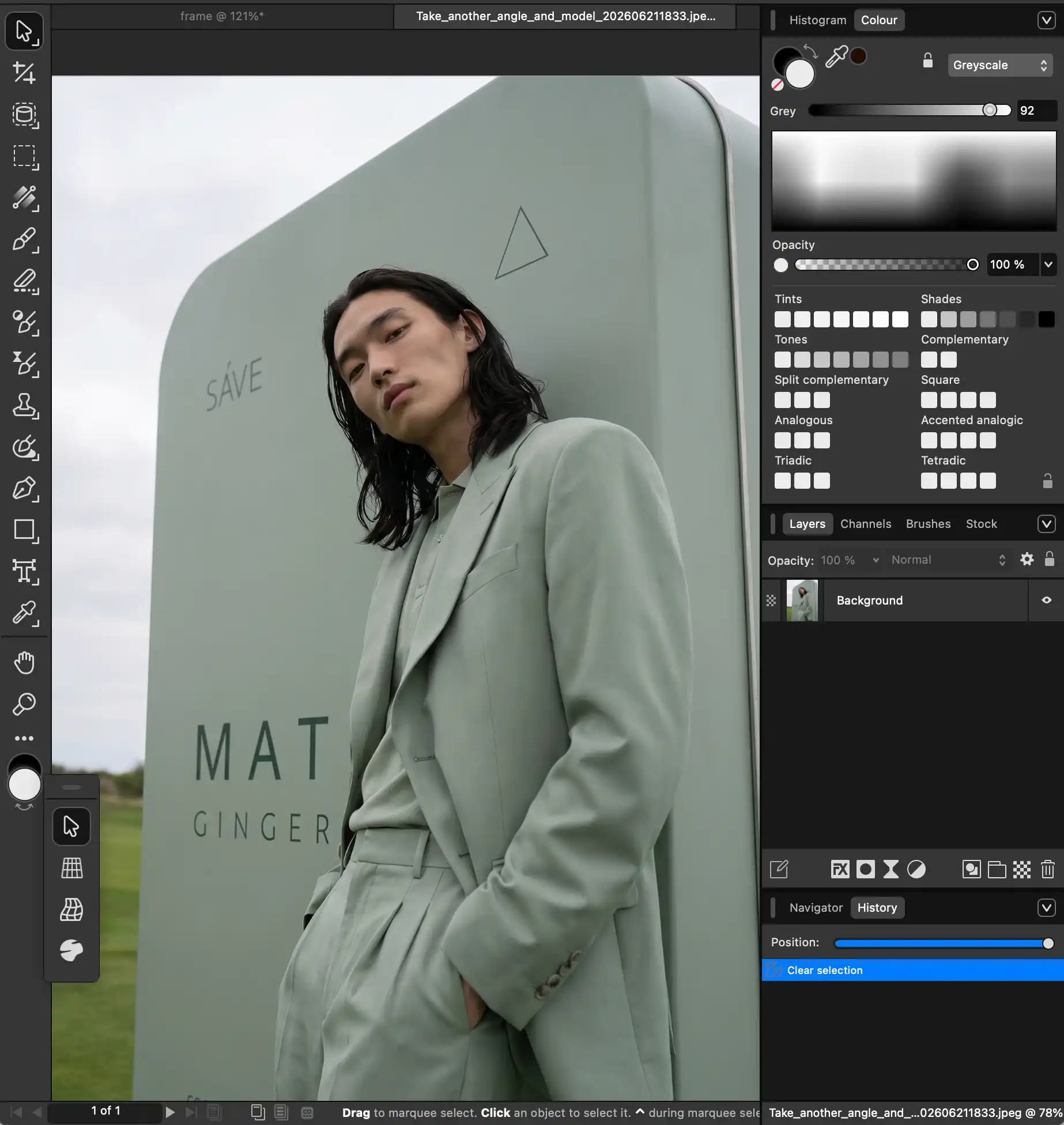Toggle the harmony swatches lock
Screen dimensions: 1064x1125
[1048, 481]
